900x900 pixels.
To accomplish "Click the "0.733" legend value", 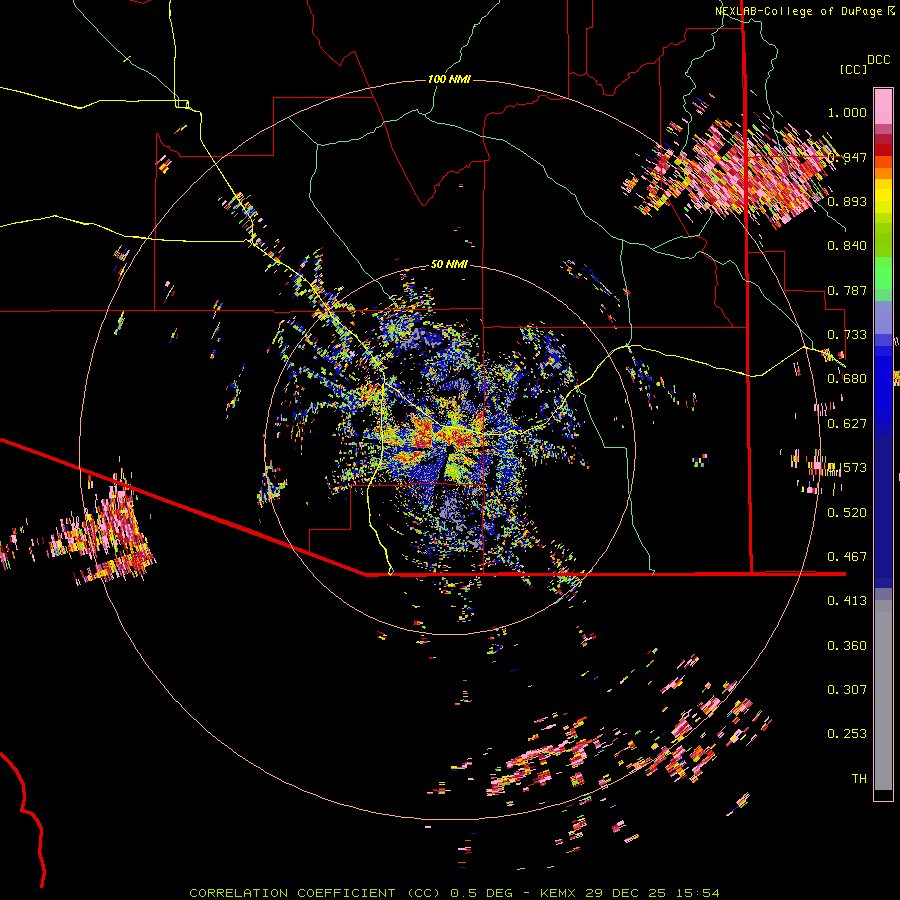I will pyautogui.click(x=847, y=335).
